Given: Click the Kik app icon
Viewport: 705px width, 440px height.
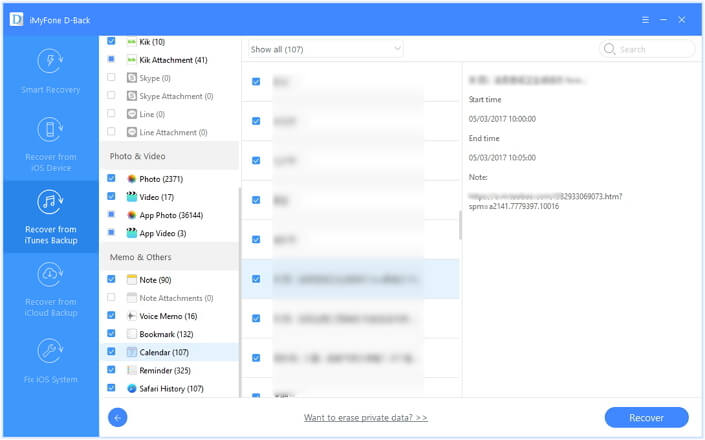Looking at the screenshot, I should pyautogui.click(x=131, y=42).
